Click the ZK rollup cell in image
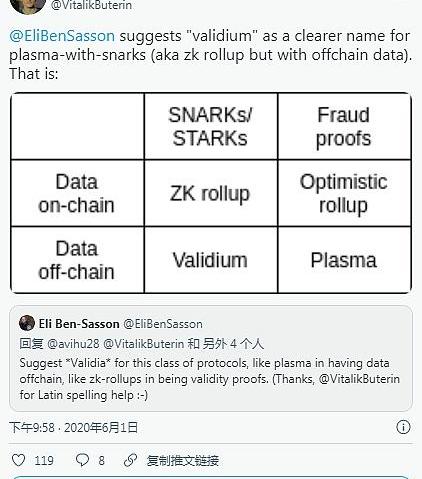The width and height of the screenshot is (422, 479). click(210, 193)
